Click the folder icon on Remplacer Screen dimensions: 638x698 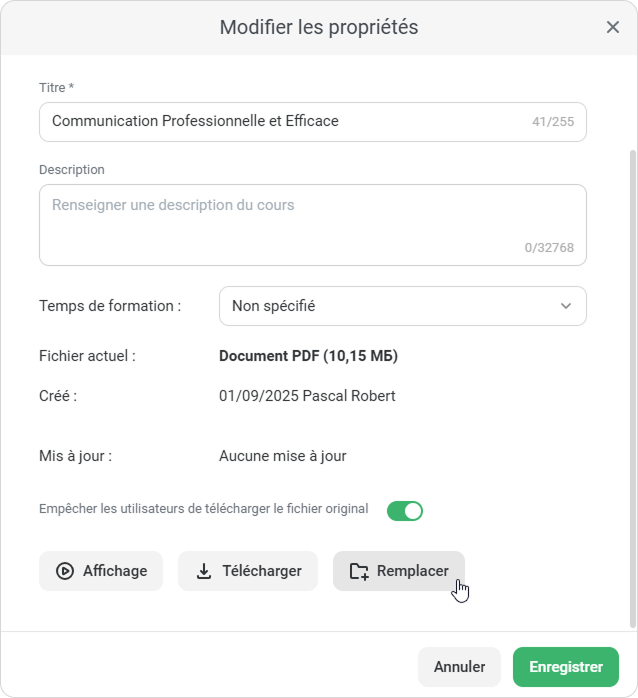(x=359, y=571)
